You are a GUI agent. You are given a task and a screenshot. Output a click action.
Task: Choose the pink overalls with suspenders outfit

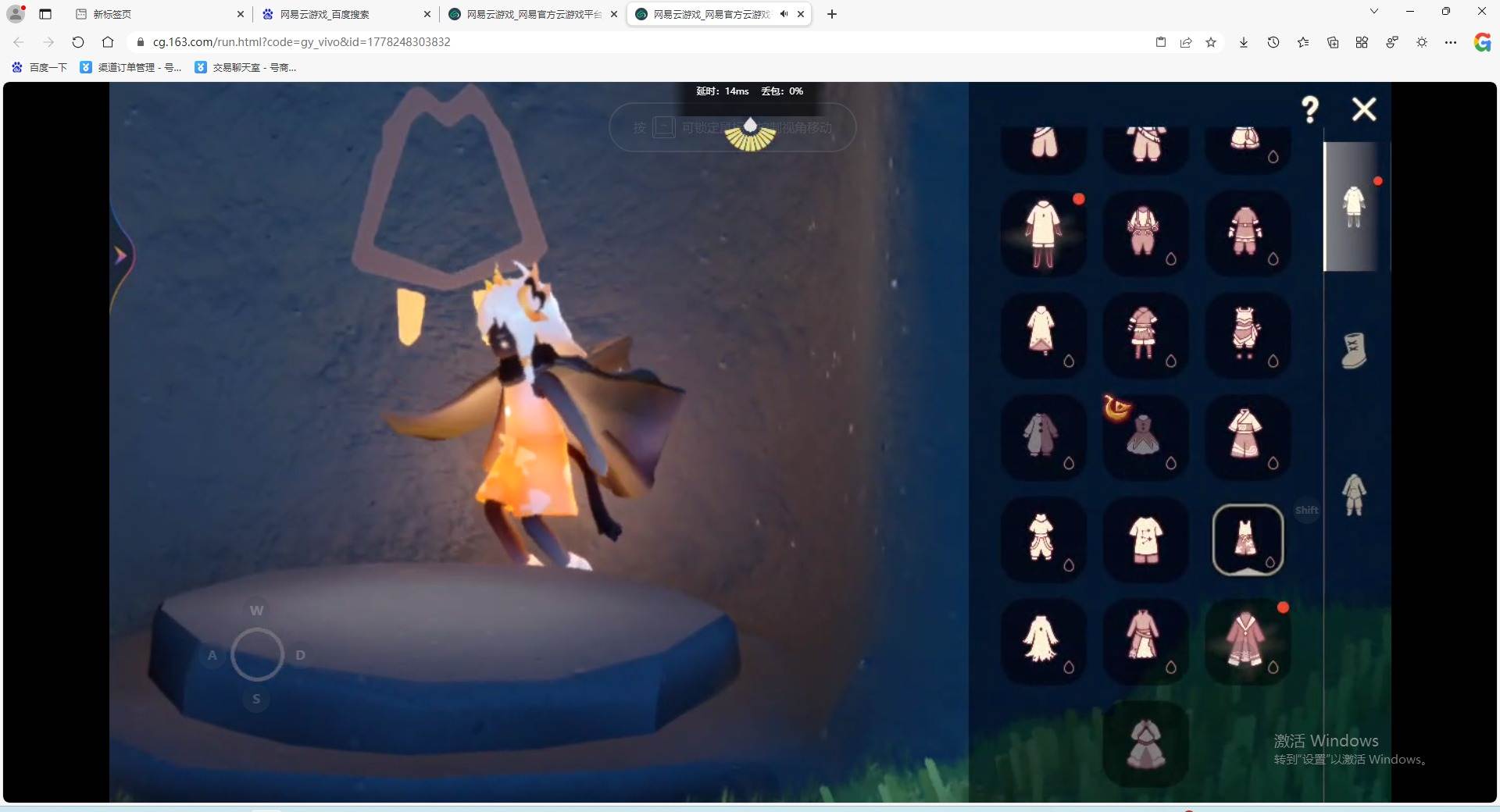click(1145, 233)
